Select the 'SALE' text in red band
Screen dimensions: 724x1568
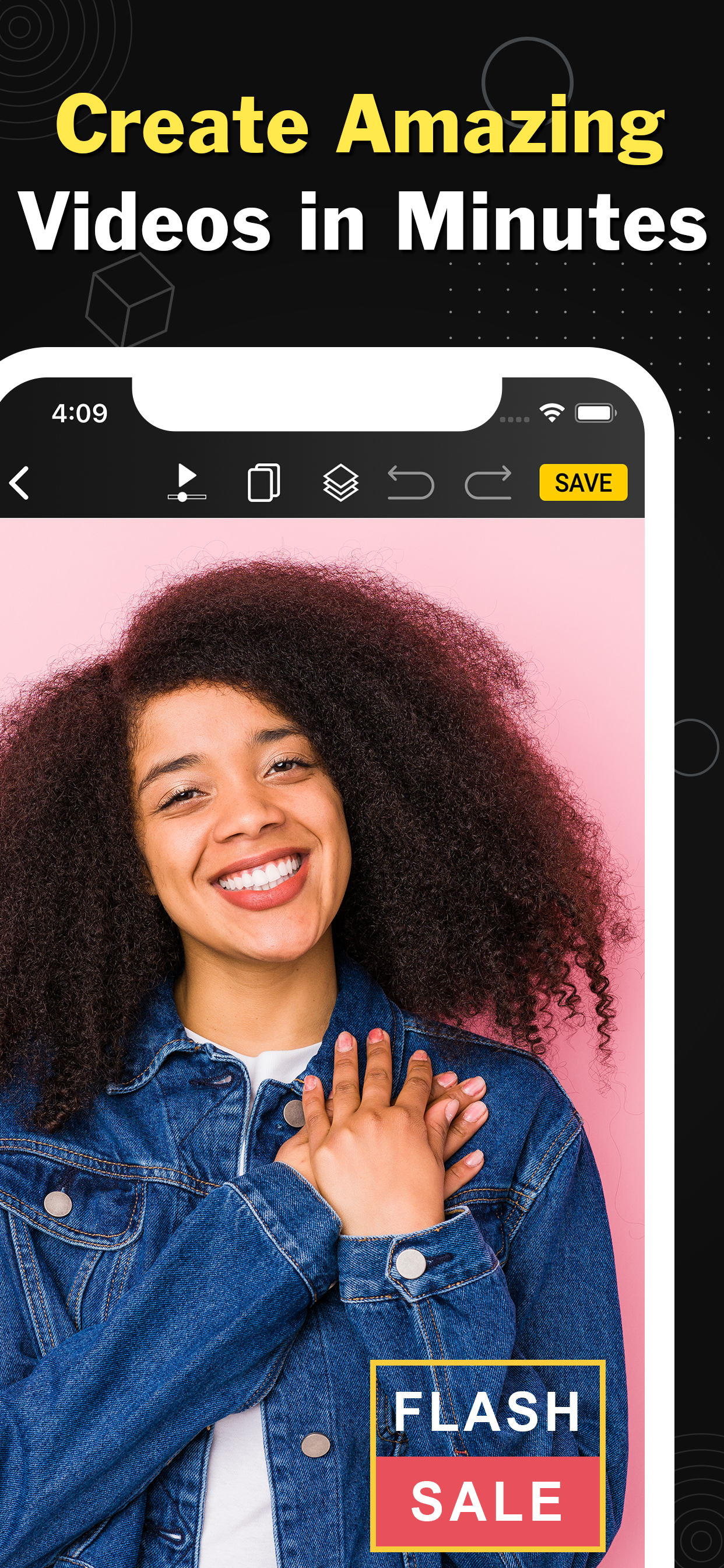(x=487, y=1502)
